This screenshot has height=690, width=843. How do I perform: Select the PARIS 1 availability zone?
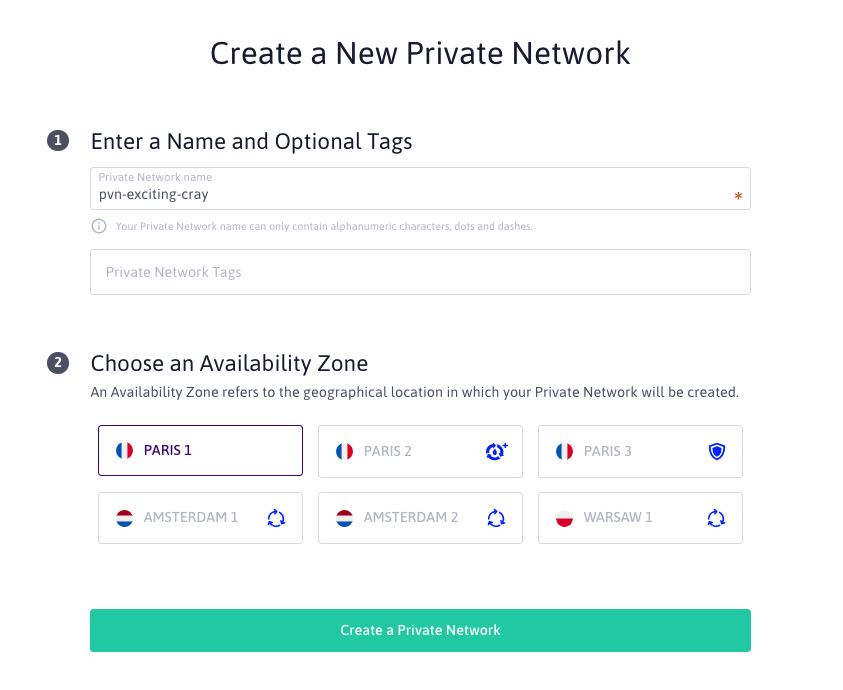201,451
